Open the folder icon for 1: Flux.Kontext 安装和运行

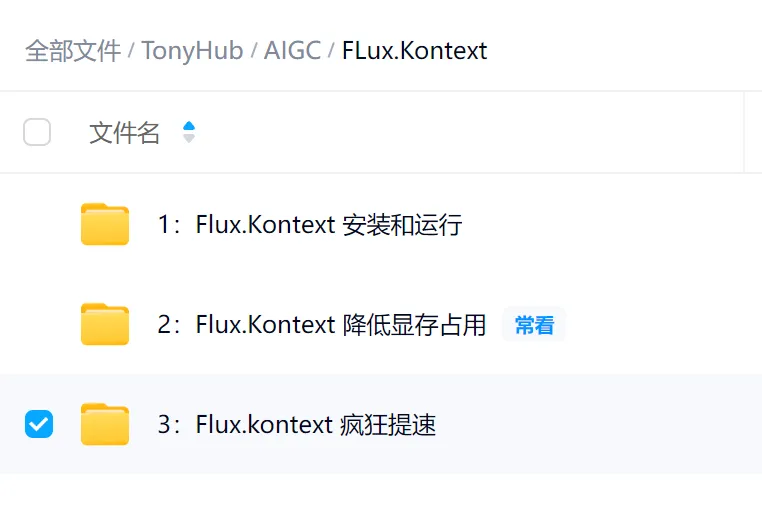[x=105, y=224]
